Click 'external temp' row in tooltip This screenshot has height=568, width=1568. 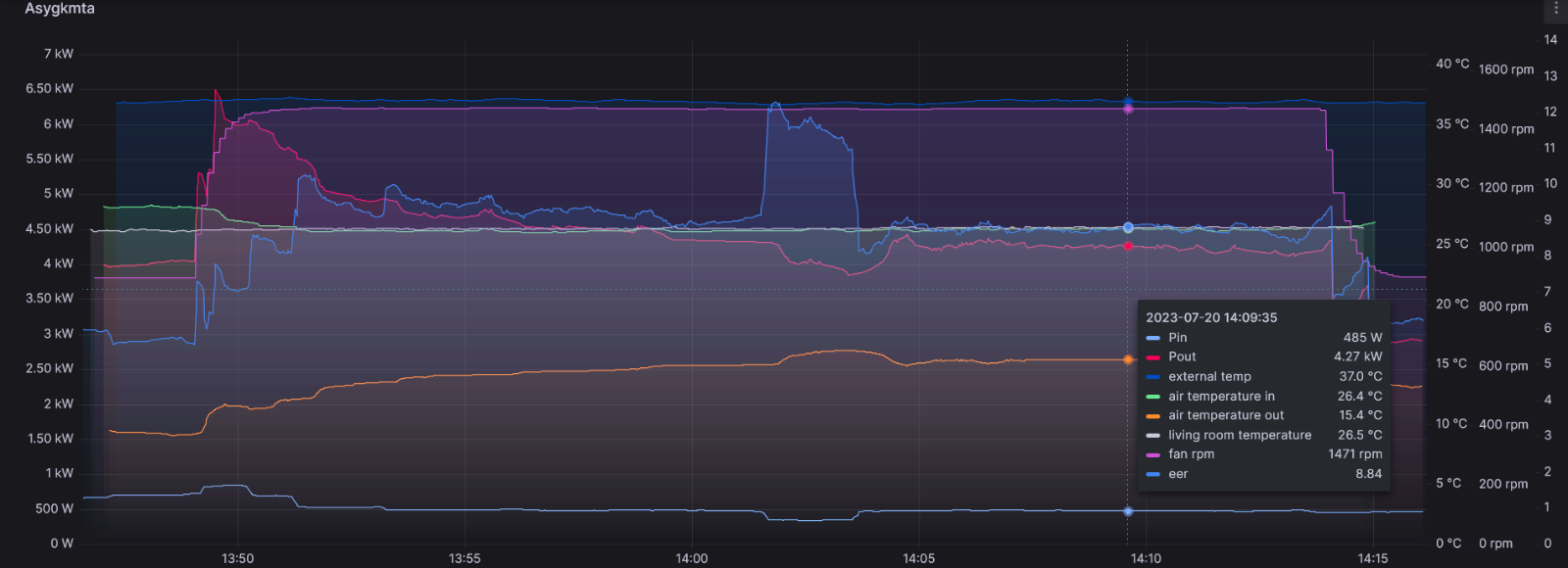pos(1264,377)
